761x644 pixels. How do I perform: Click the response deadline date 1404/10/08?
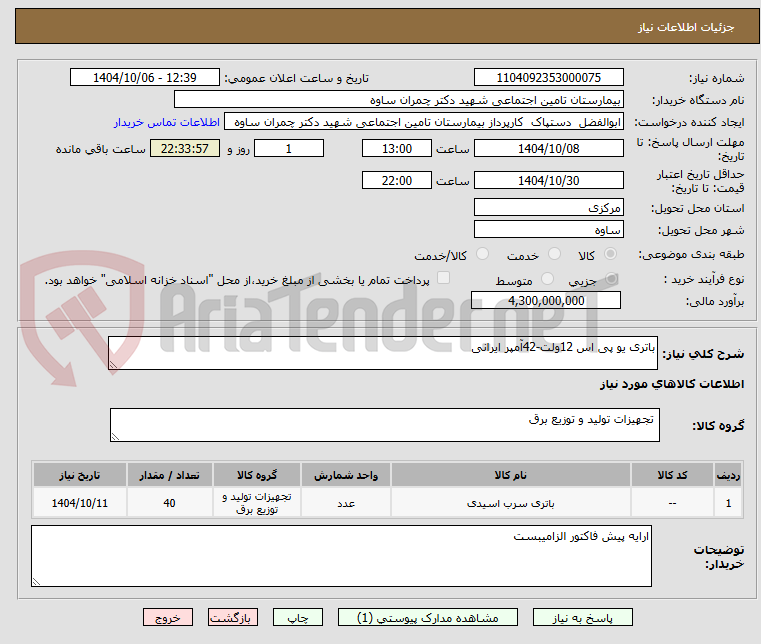[548, 148]
